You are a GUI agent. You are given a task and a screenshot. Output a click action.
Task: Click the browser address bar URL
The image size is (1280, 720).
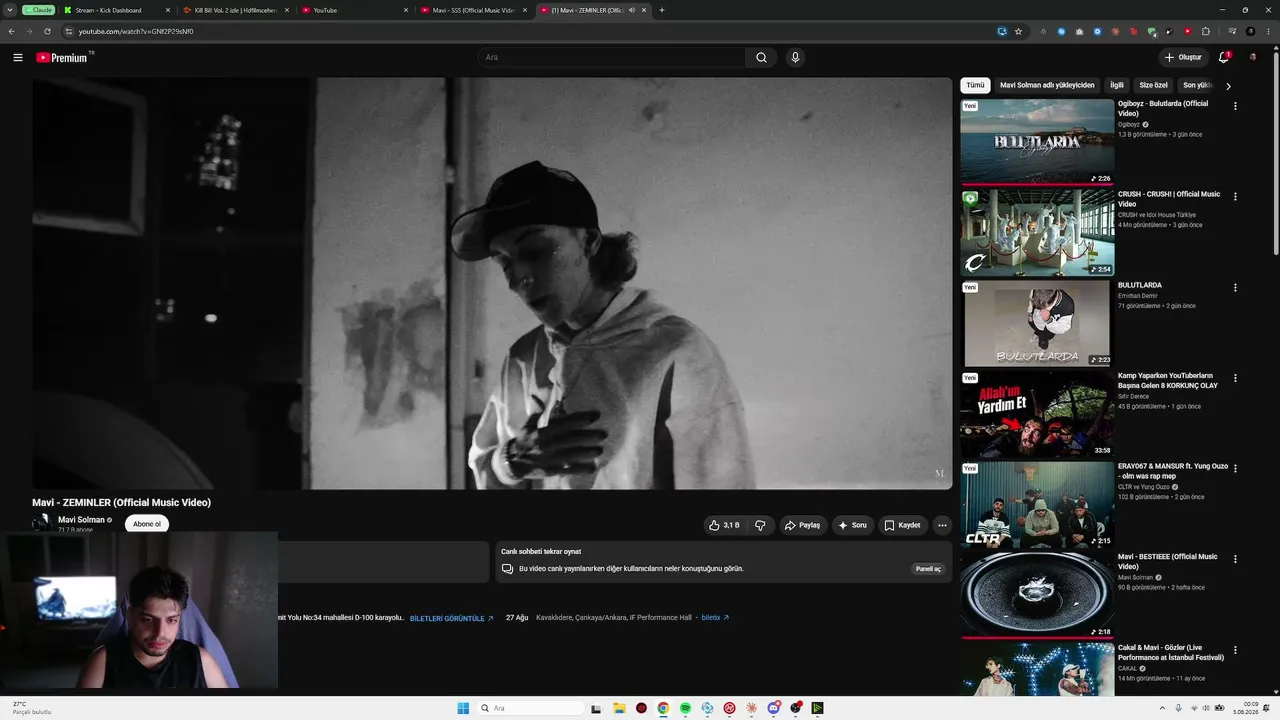(136, 31)
